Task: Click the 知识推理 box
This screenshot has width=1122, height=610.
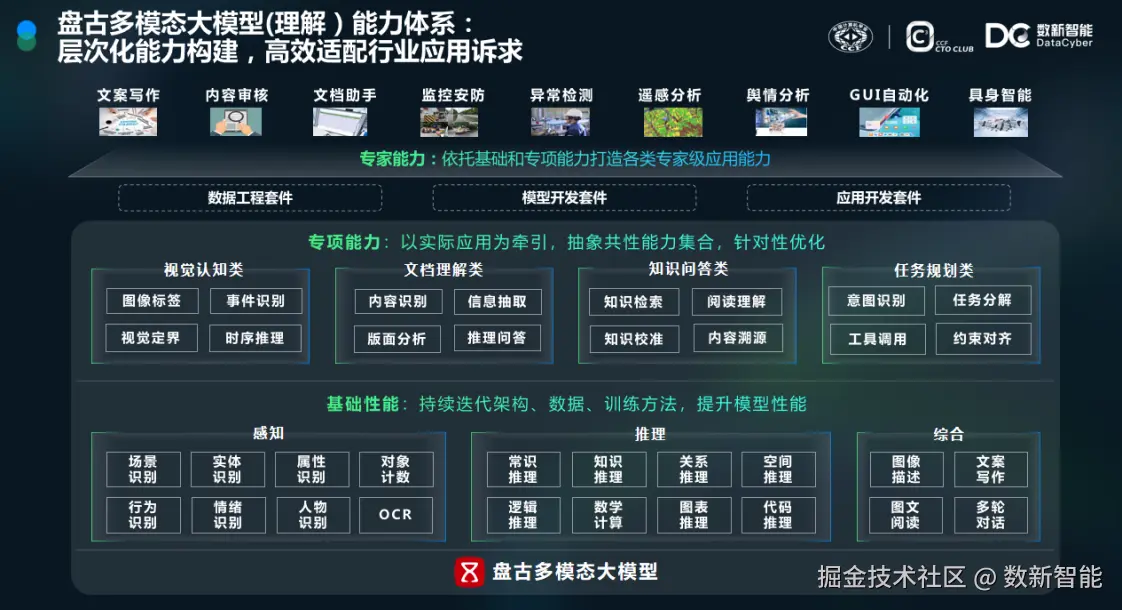Action: [x=609, y=469]
